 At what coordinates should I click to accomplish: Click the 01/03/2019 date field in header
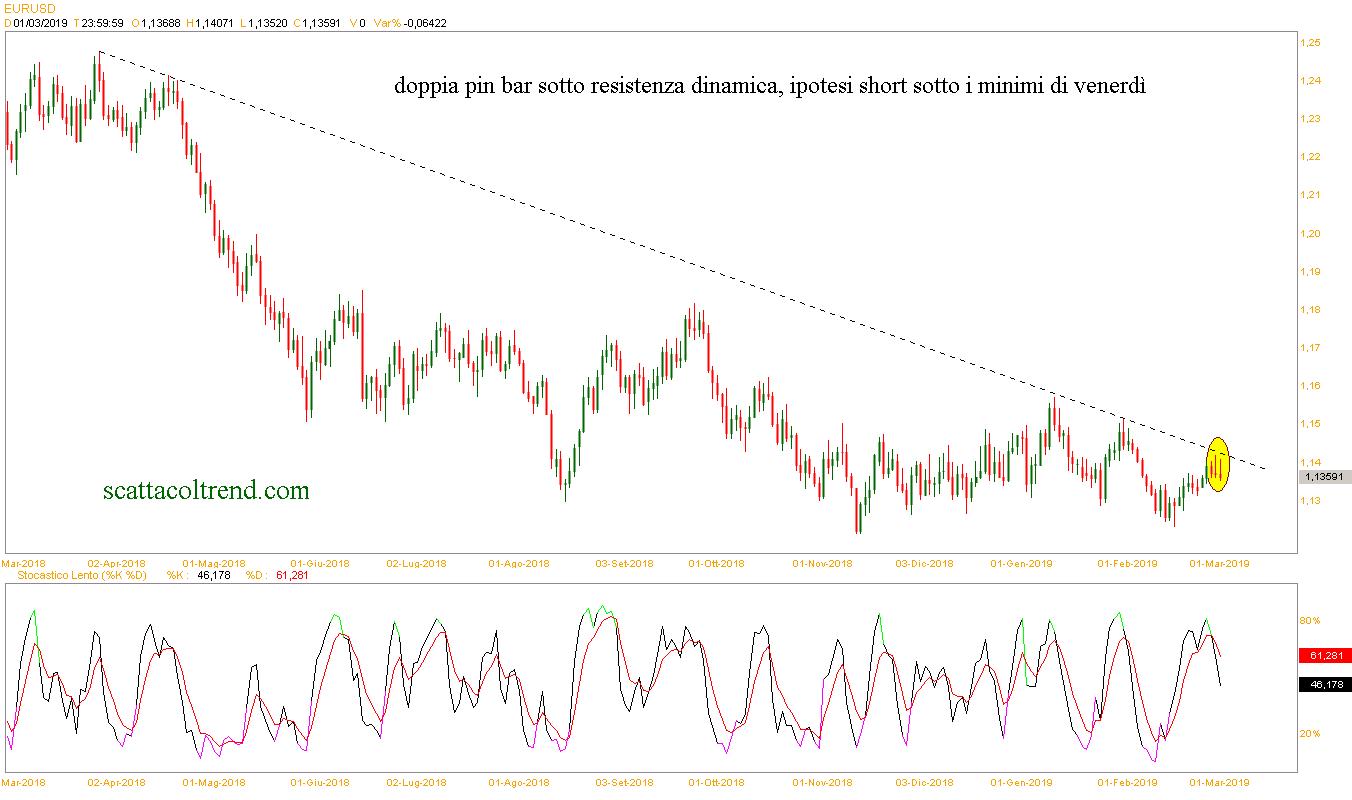[x=38, y=22]
